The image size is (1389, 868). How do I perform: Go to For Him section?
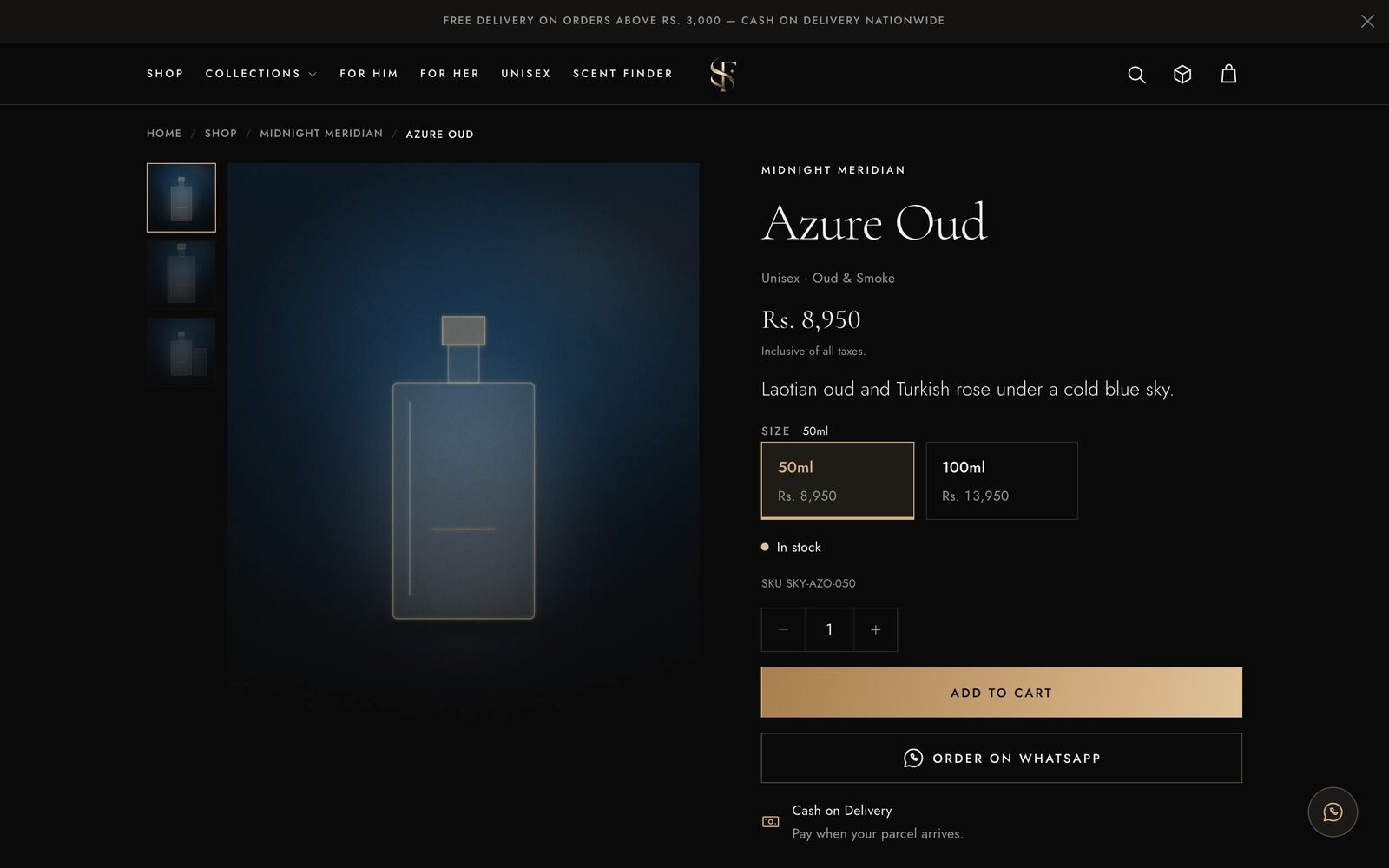(x=369, y=74)
